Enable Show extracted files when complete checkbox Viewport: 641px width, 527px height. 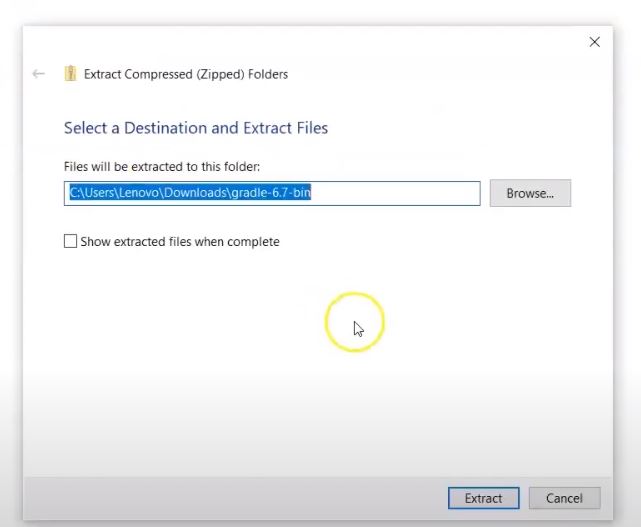point(70,241)
